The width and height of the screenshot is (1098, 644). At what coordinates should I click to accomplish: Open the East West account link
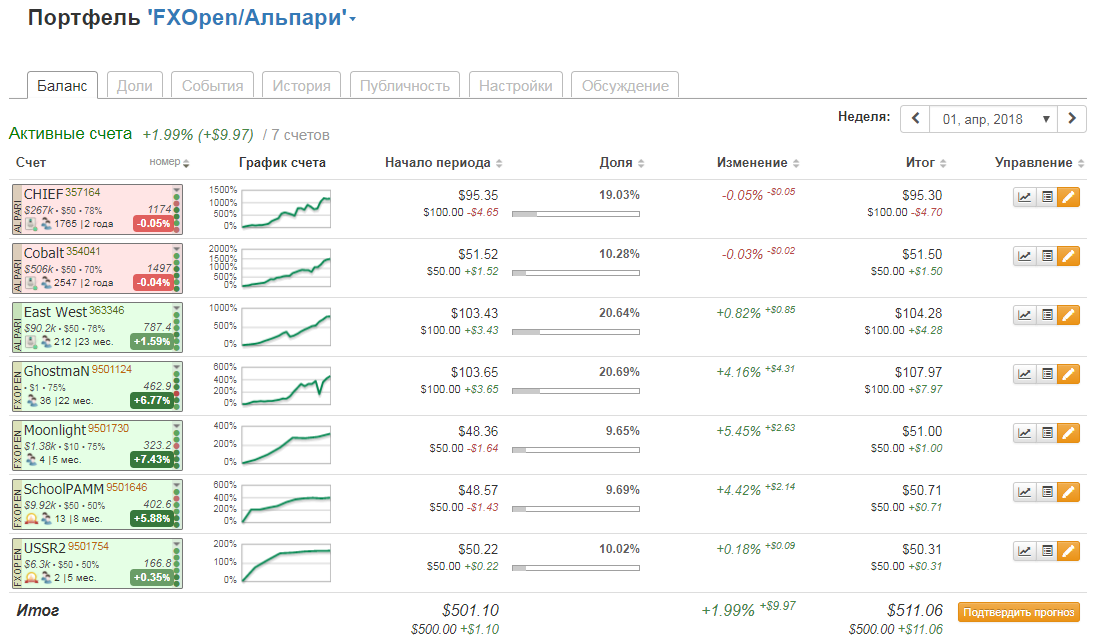coord(55,312)
